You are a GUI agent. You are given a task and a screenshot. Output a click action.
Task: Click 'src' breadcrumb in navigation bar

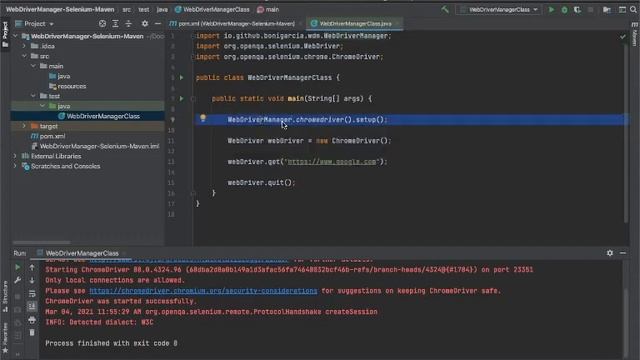[127, 9]
